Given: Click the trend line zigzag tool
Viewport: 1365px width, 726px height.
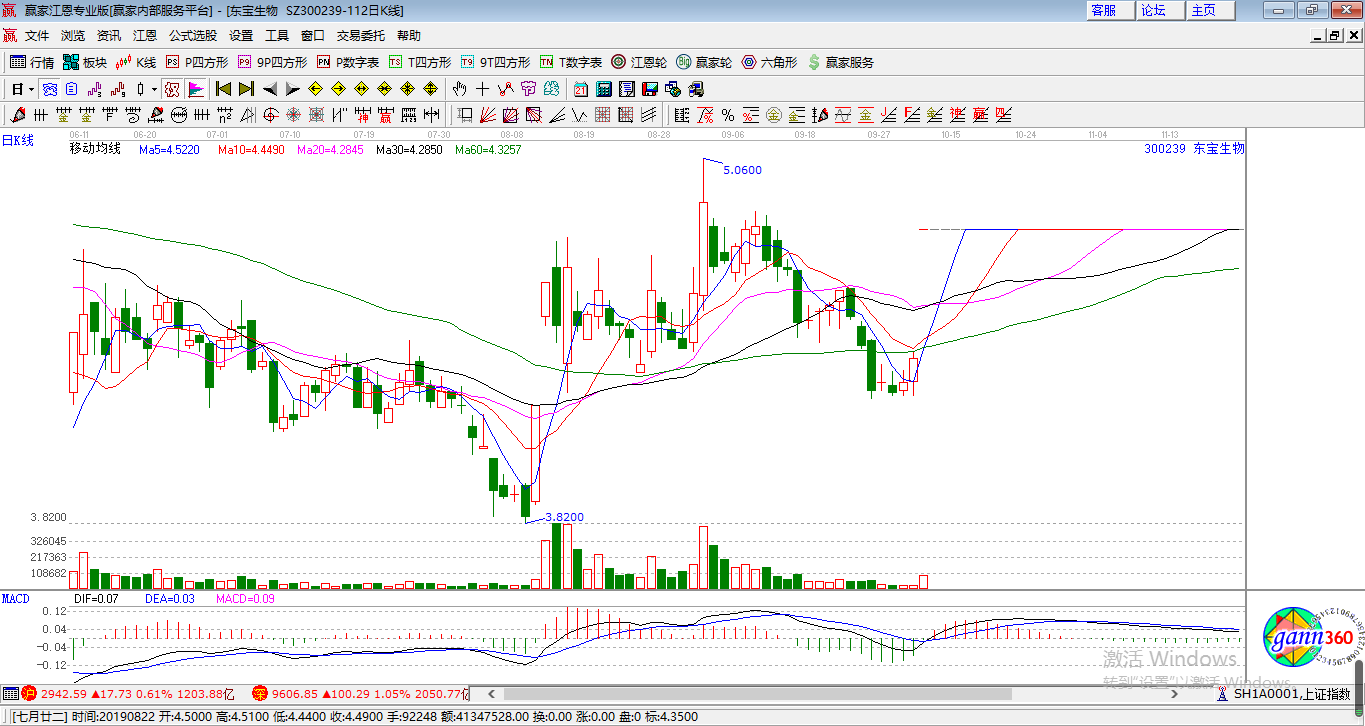Looking at the screenshot, I should [x=506, y=89].
